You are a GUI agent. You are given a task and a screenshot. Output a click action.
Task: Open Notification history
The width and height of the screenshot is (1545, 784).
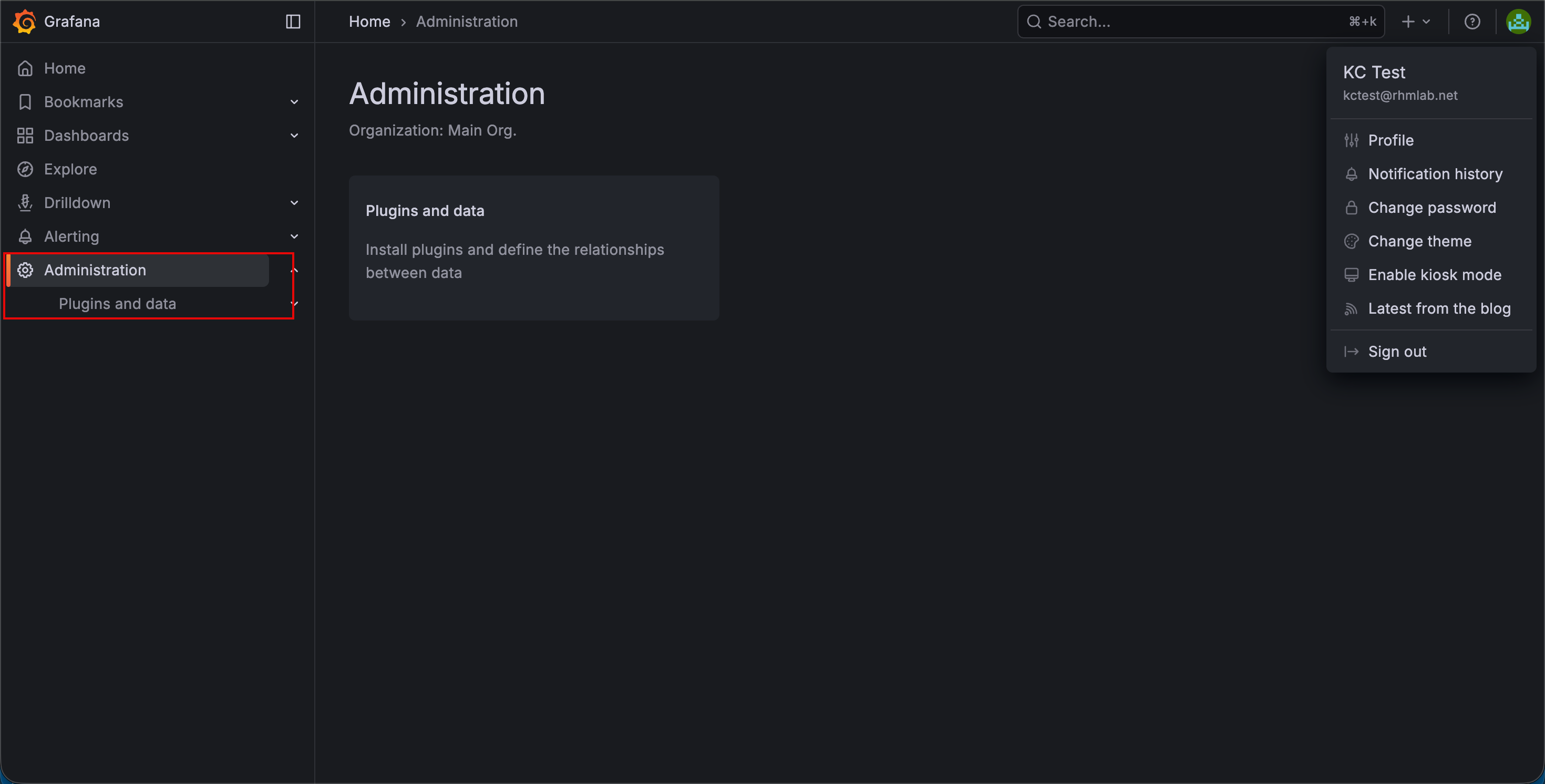[x=1435, y=173]
